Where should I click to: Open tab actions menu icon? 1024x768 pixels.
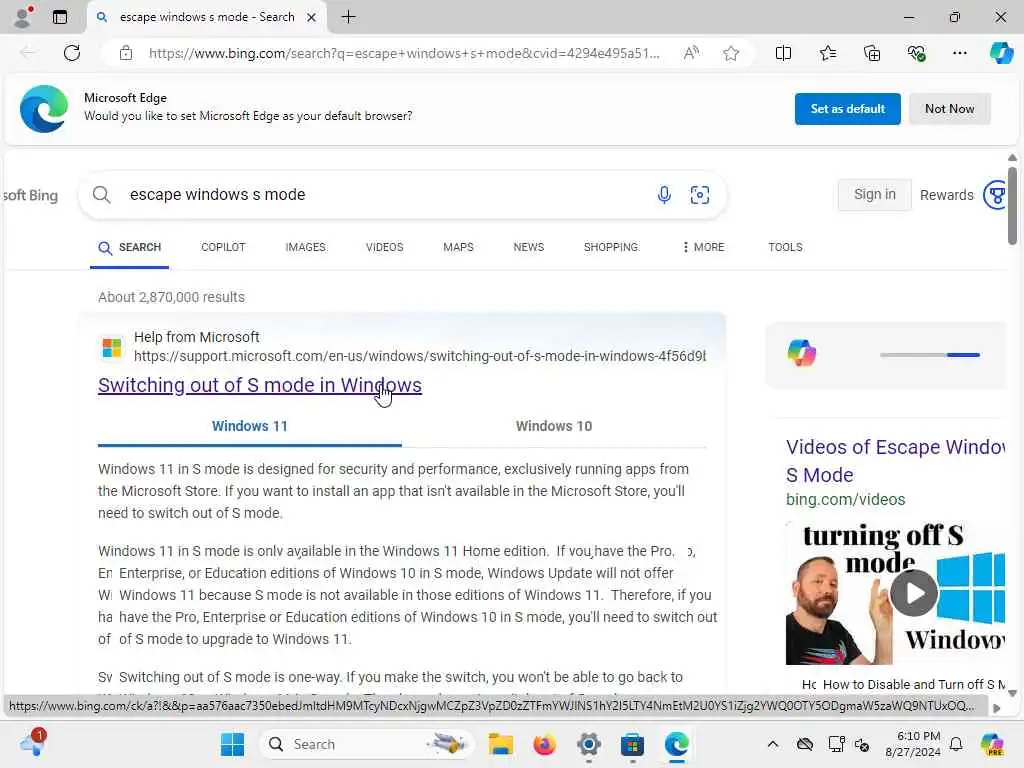(59, 17)
